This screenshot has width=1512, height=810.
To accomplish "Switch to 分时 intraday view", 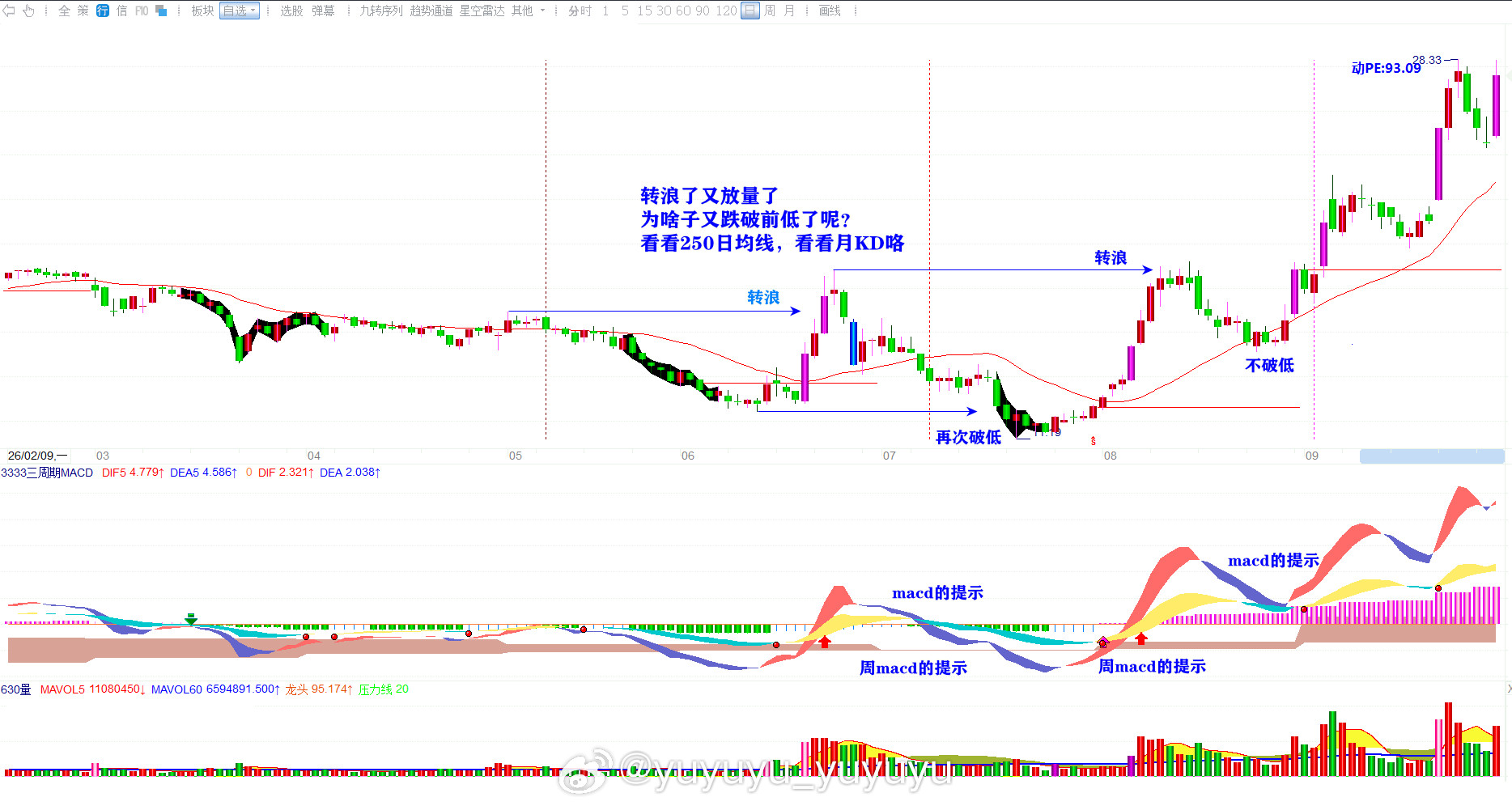I will click(x=580, y=11).
